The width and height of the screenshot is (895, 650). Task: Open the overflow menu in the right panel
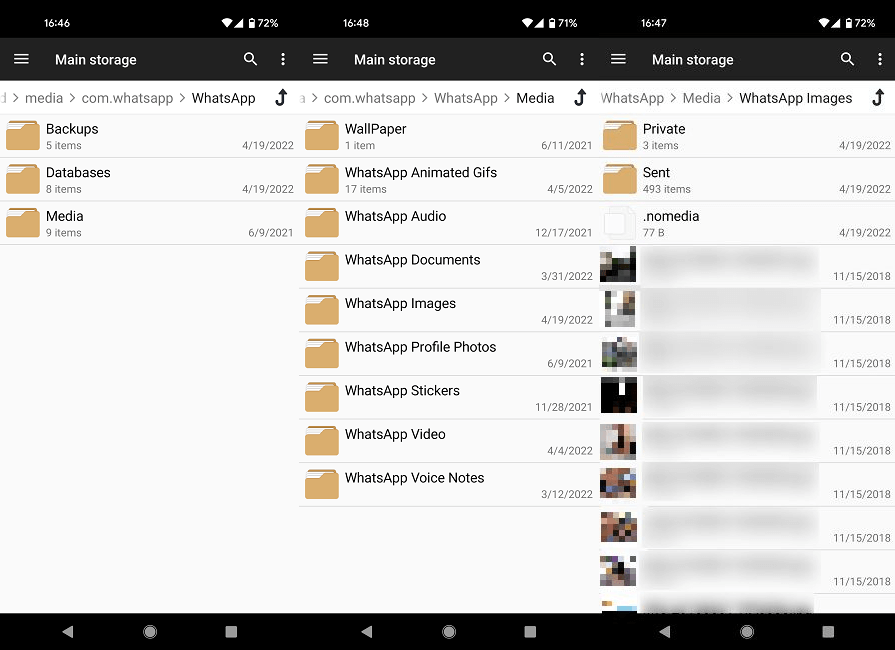pyautogui.click(x=881, y=59)
